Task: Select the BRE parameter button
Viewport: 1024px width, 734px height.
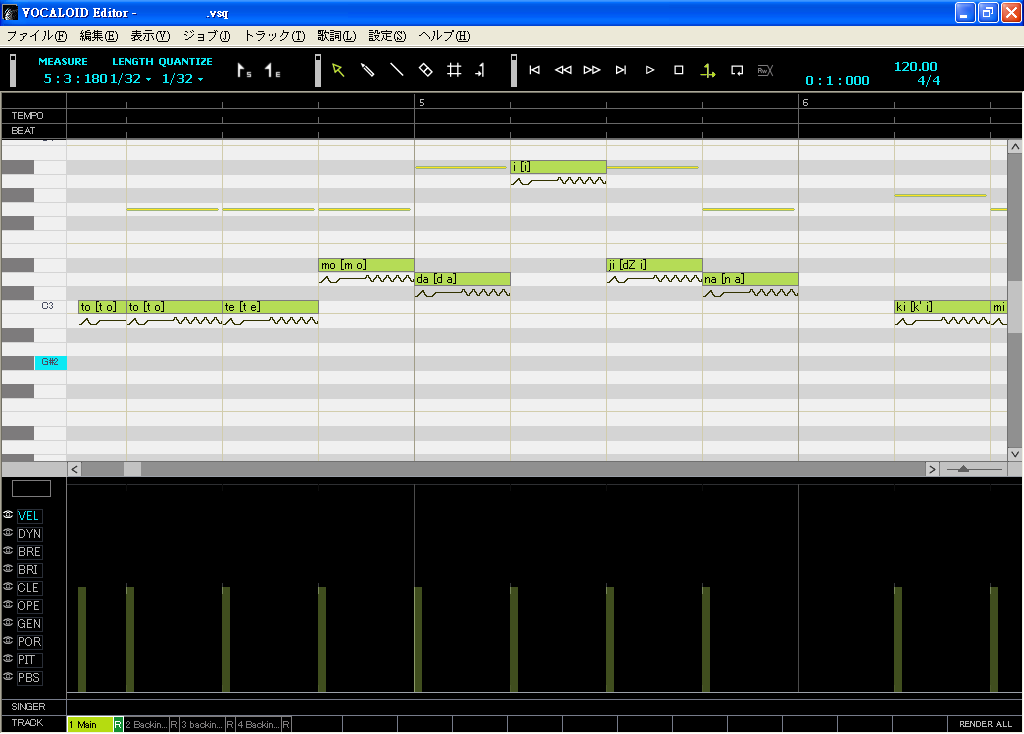Action: [29, 552]
